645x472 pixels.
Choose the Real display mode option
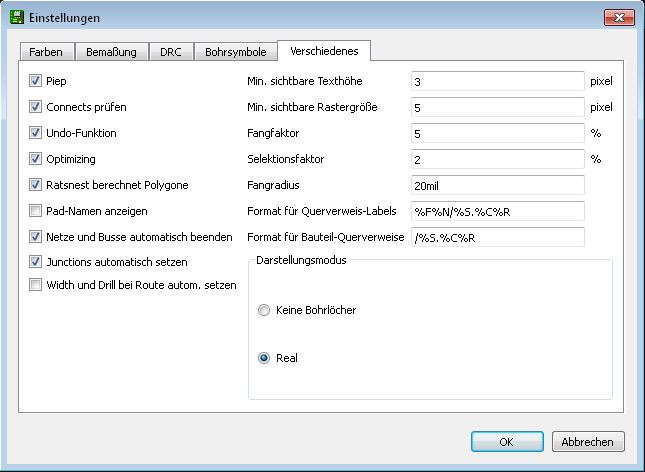[x=264, y=358]
